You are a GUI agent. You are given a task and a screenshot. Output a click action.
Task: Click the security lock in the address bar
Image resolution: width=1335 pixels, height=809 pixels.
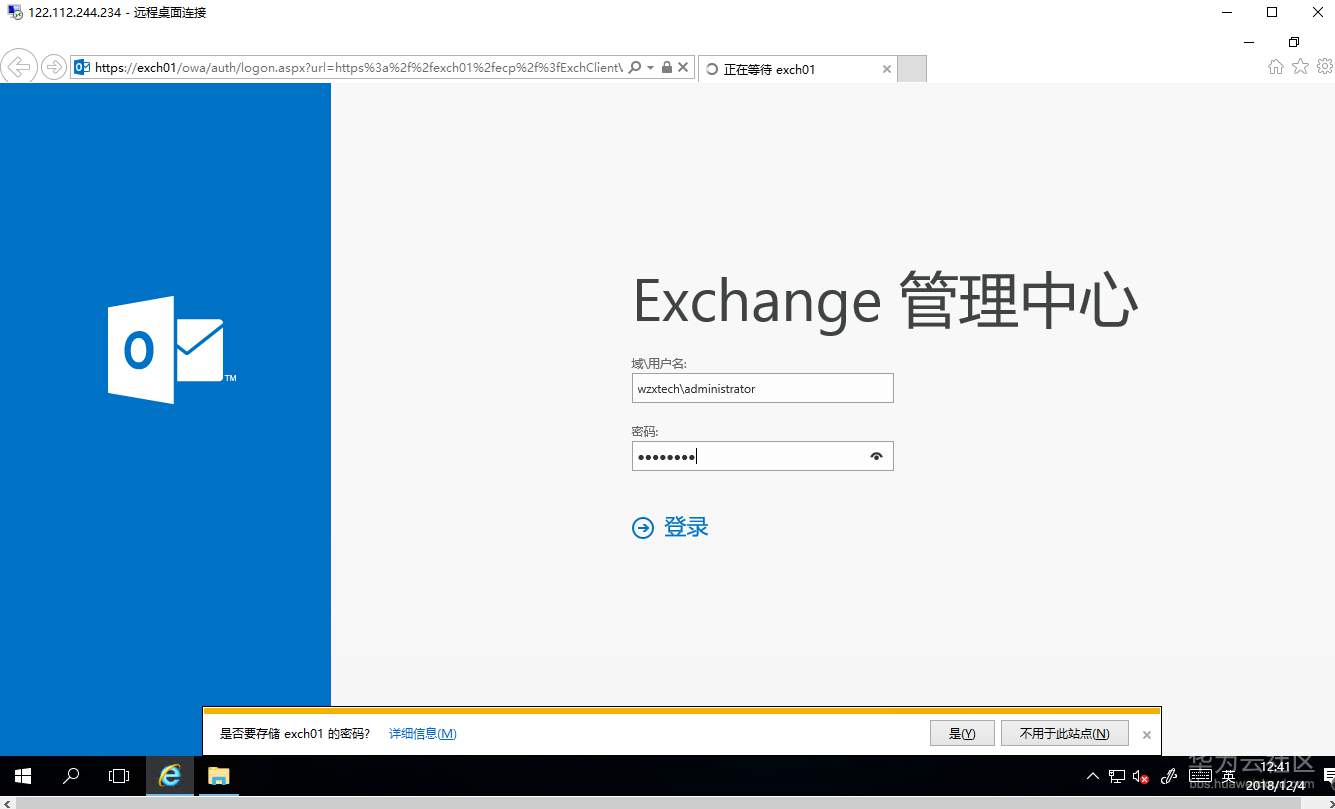click(x=665, y=67)
